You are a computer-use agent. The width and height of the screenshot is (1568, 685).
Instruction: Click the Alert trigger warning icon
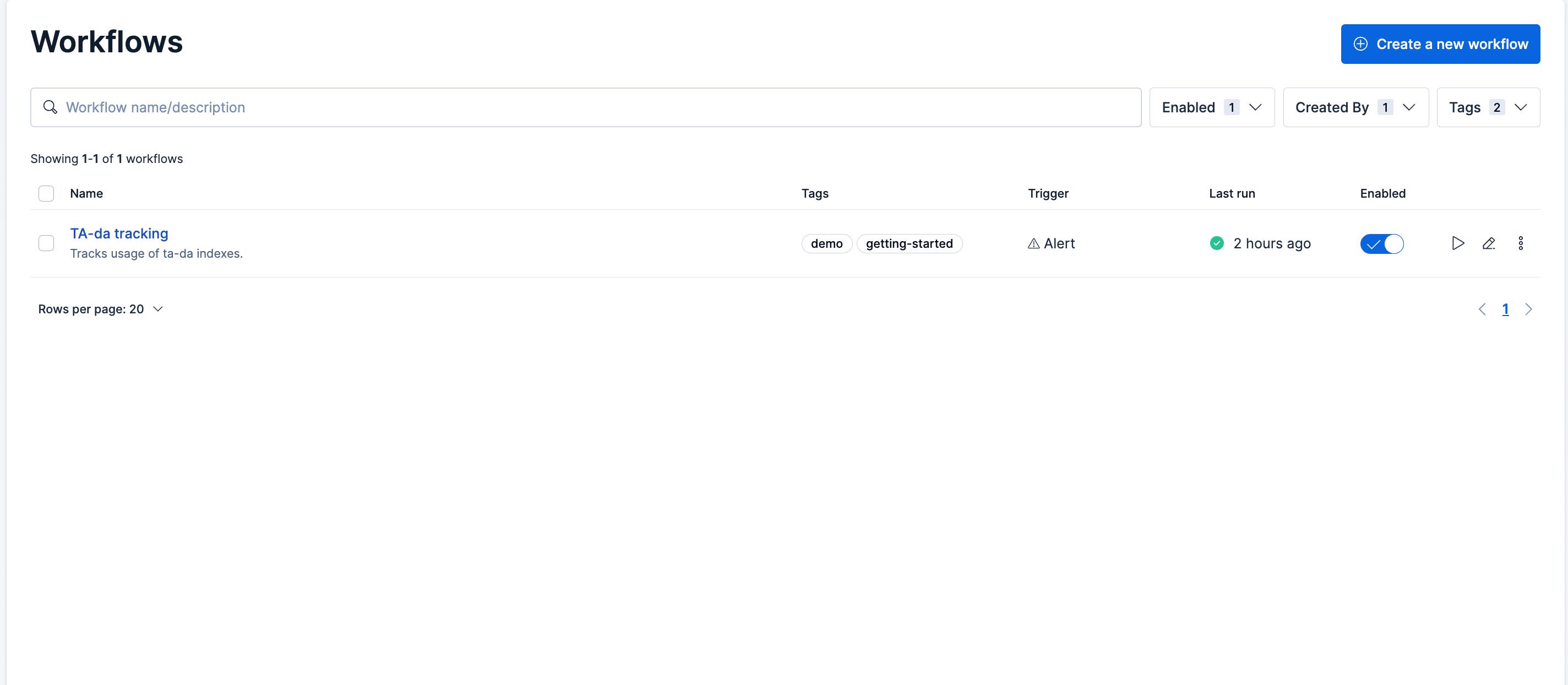(1033, 243)
